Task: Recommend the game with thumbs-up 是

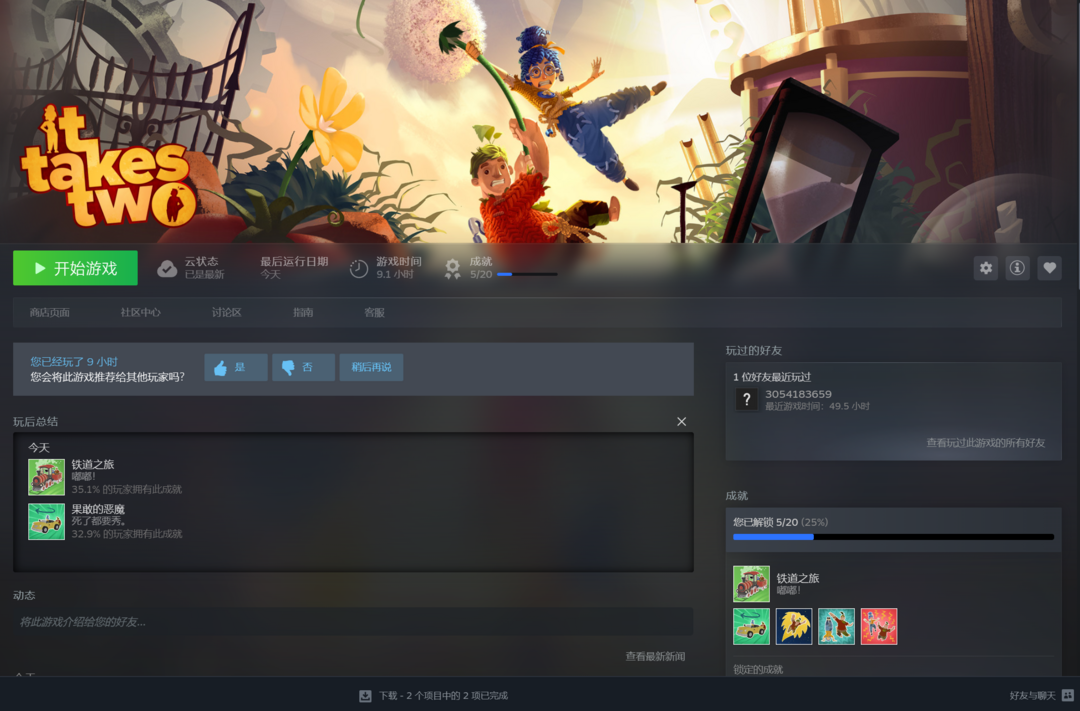Action: coord(236,367)
